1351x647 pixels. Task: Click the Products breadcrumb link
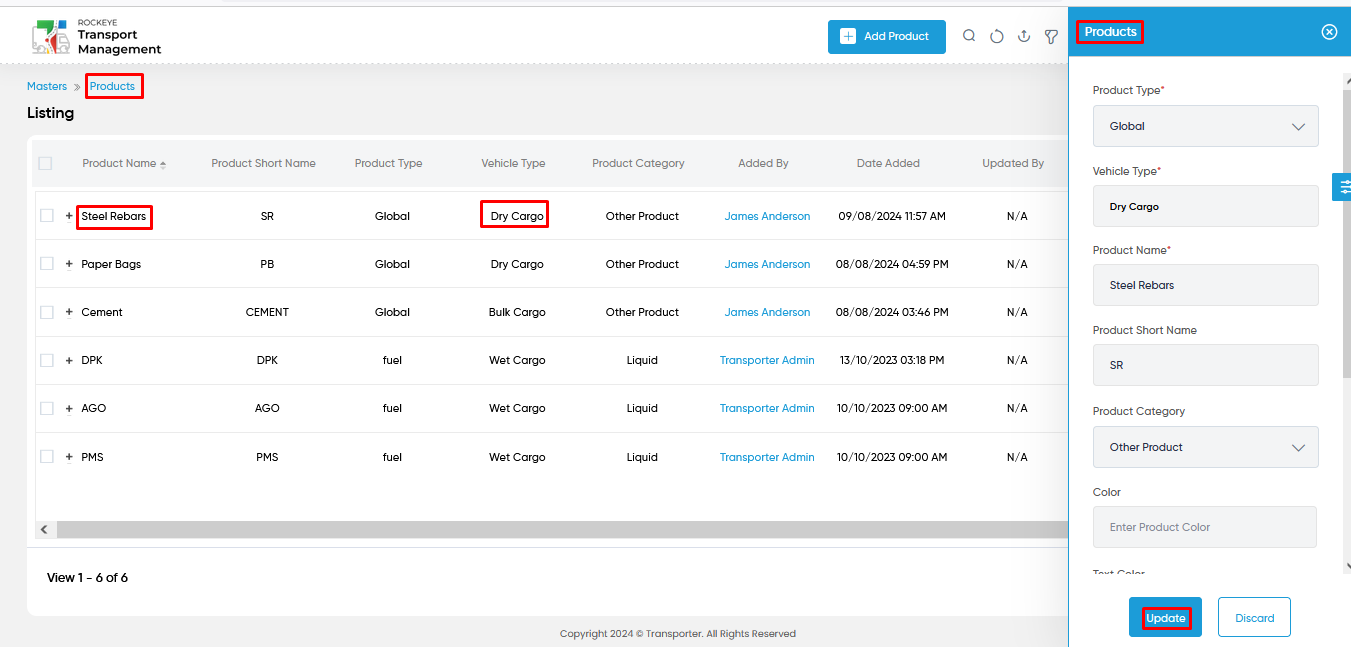112,86
